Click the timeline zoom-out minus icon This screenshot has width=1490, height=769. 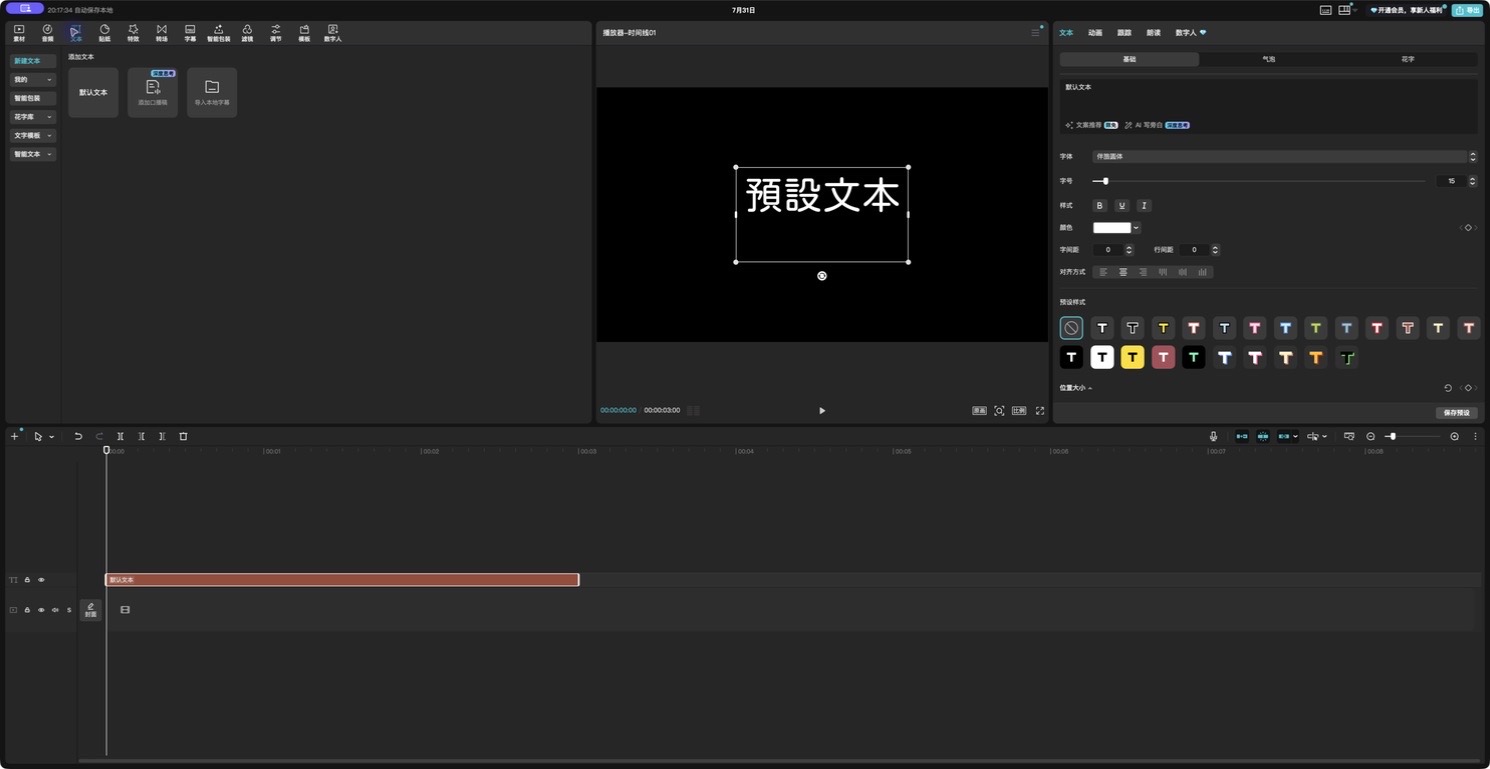pos(1371,436)
